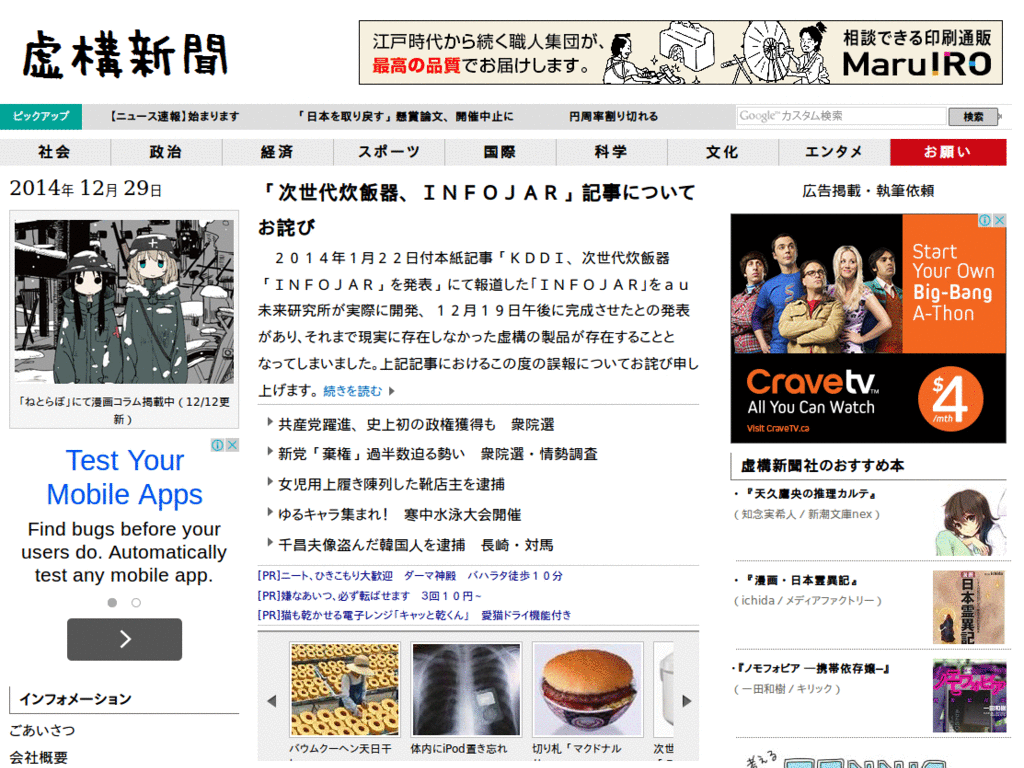1024x768 pixels.
Task: Open ad choices info on CraveTV ad
Action: 985,221
